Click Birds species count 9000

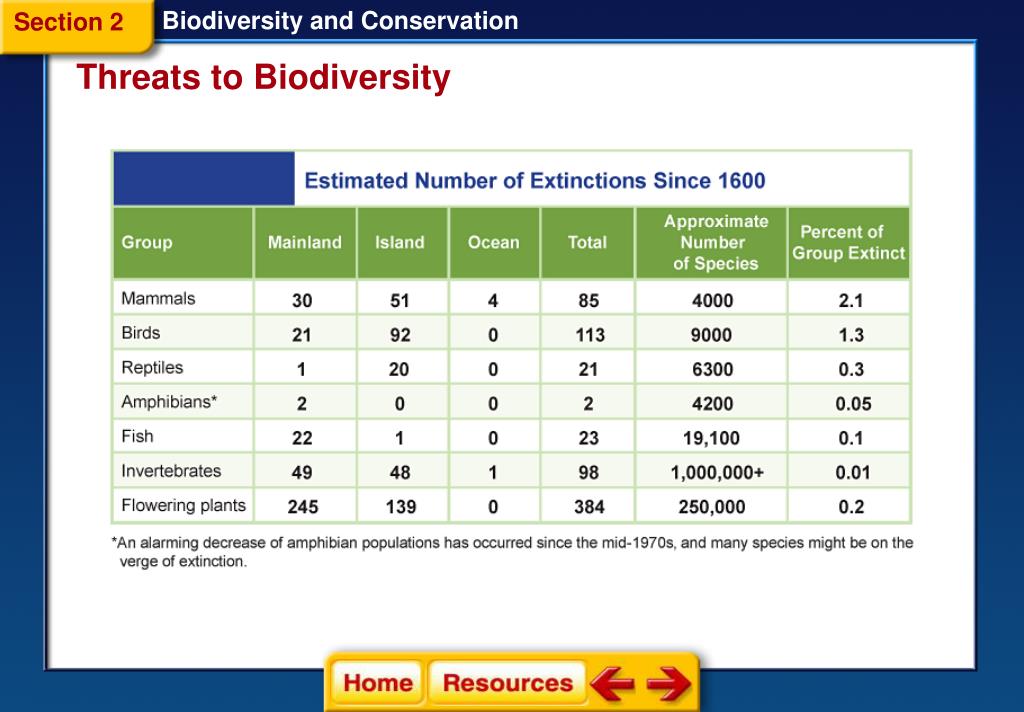(x=711, y=335)
